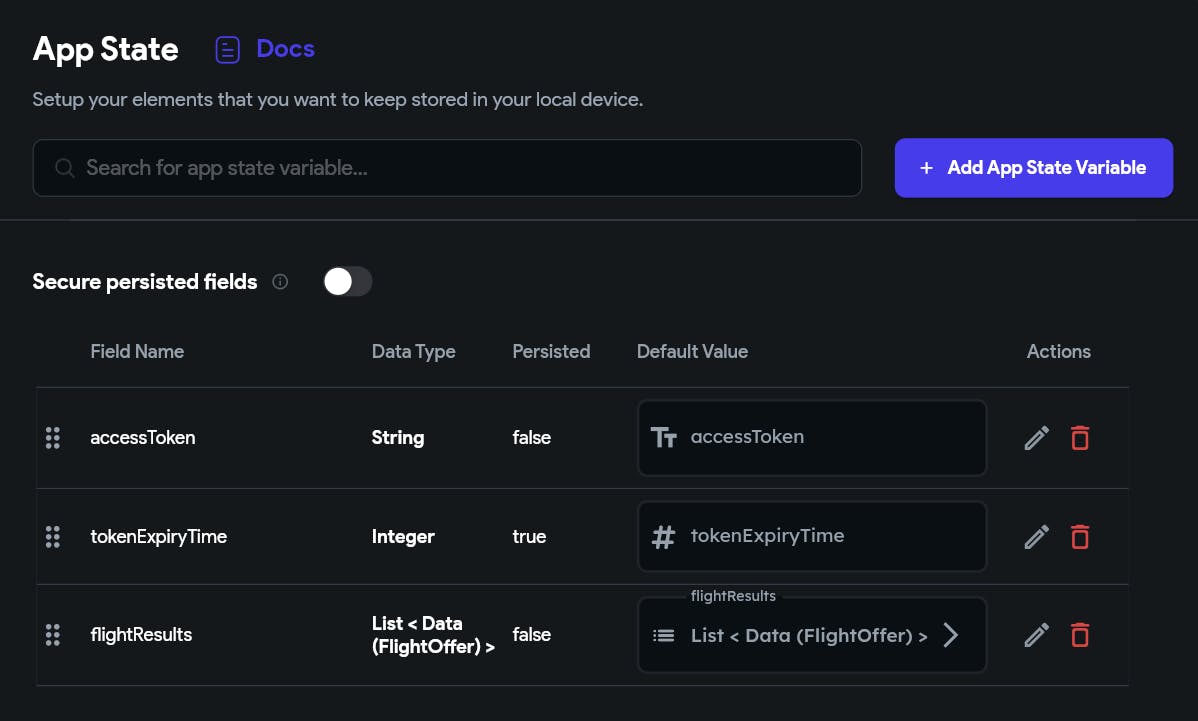Remove flightResults using the red trash icon
The height and width of the screenshot is (721, 1198).
point(1080,635)
